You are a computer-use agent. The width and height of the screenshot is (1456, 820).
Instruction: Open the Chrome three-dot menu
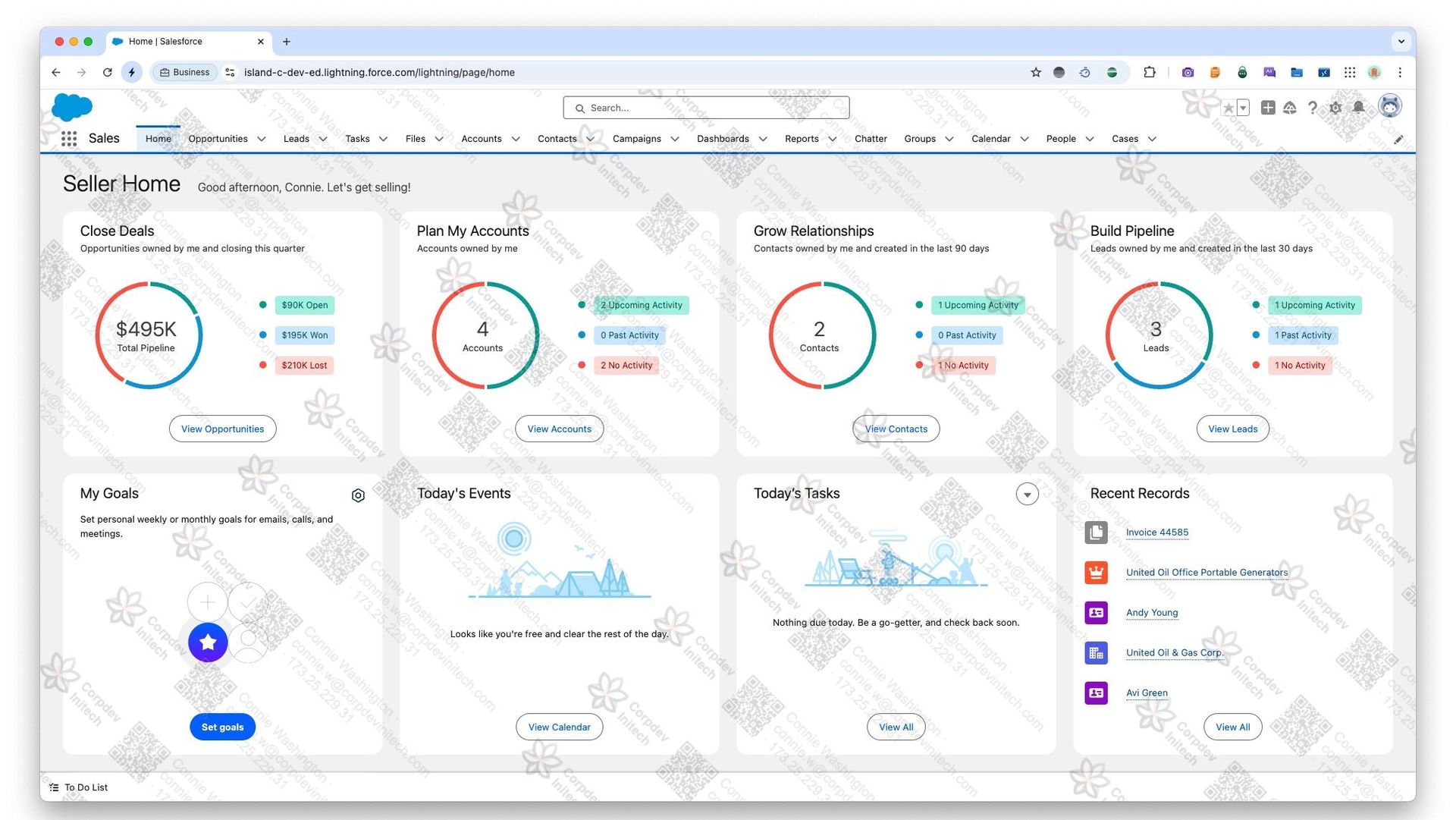pos(1400,73)
